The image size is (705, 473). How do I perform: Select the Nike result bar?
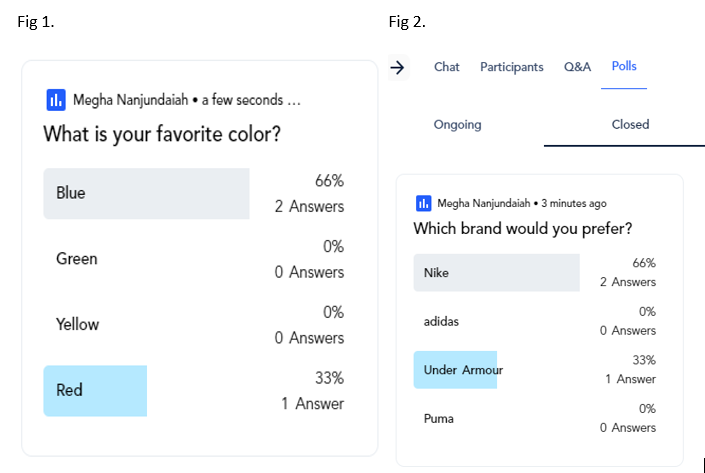pyautogui.click(x=497, y=273)
